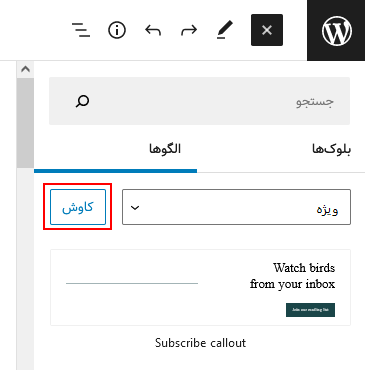The width and height of the screenshot is (365, 370).
Task: Undo the last change
Action: click(x=153, y=30)
